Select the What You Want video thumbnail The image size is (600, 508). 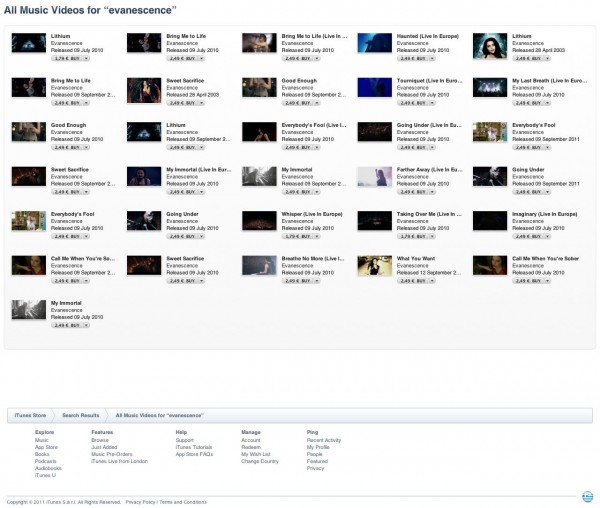pyautogui.click(x=375, y=265)
